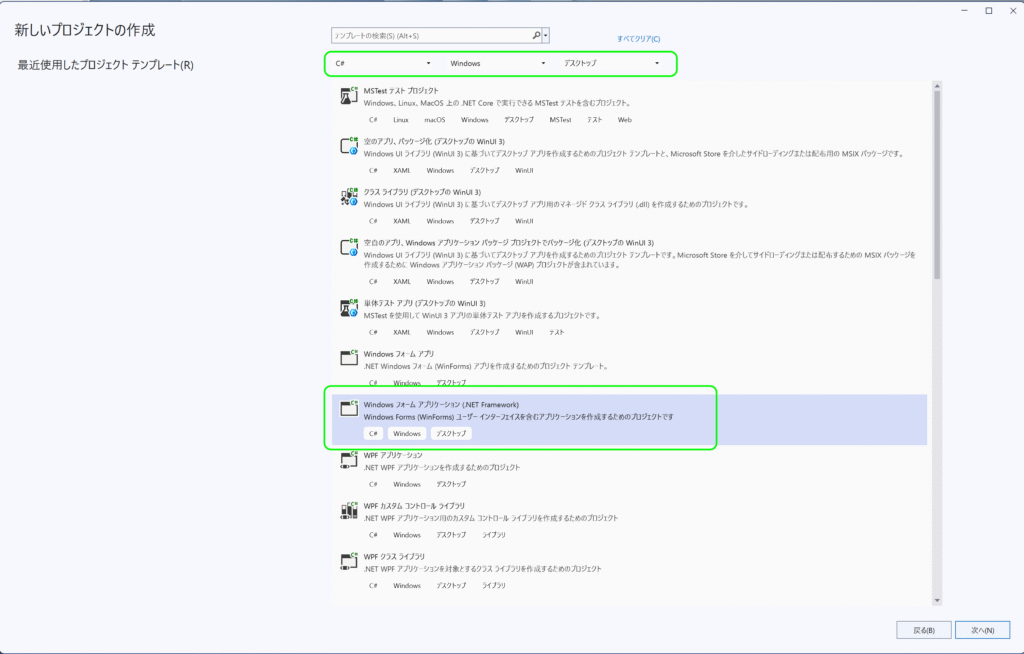Click the template list scrollbar thumb
The height and width of the screenshot is (654, 1024).
[x=937, y=185]
